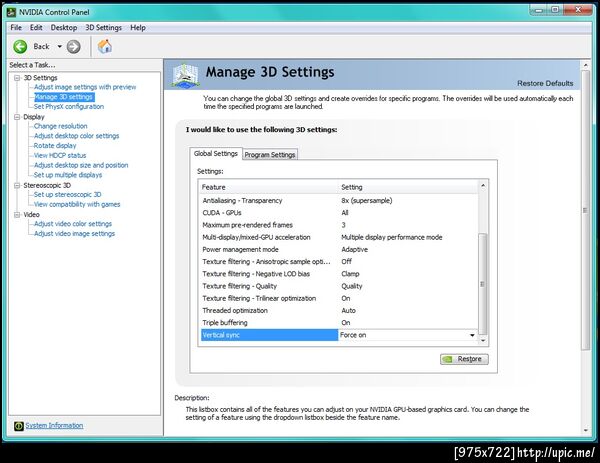
Task: Open View compatibility with games
Action: point(77,204)
